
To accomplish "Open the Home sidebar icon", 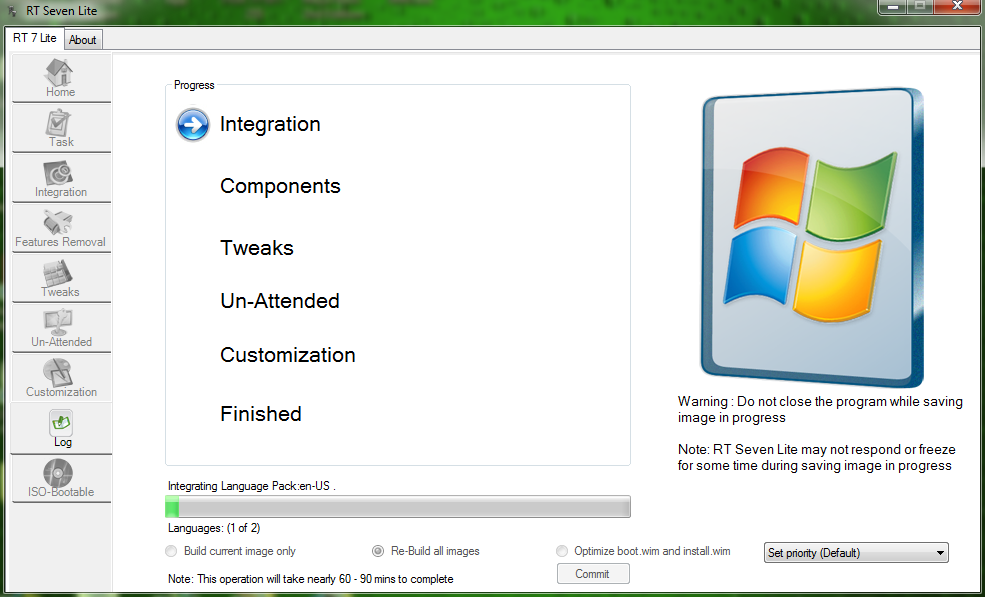I will (61, 78).
